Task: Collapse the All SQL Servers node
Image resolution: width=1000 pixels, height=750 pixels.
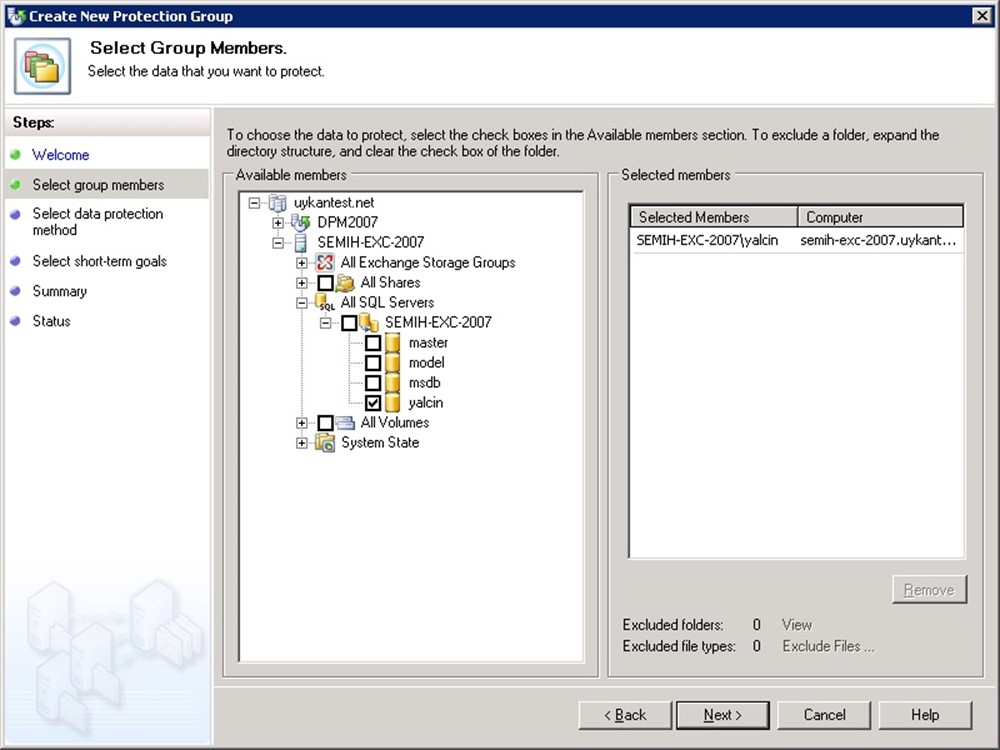Action: tap(302, 303)
